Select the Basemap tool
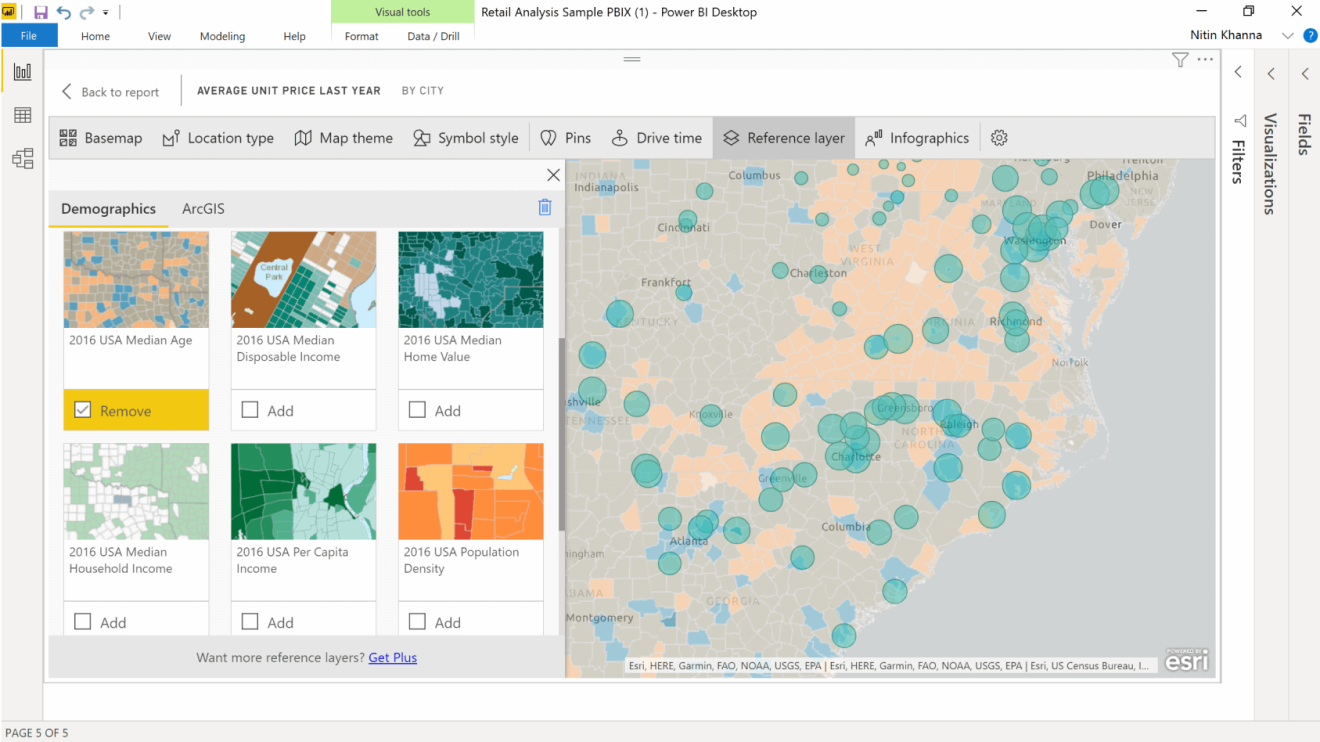1320x742 pixels. pos(100,138)
